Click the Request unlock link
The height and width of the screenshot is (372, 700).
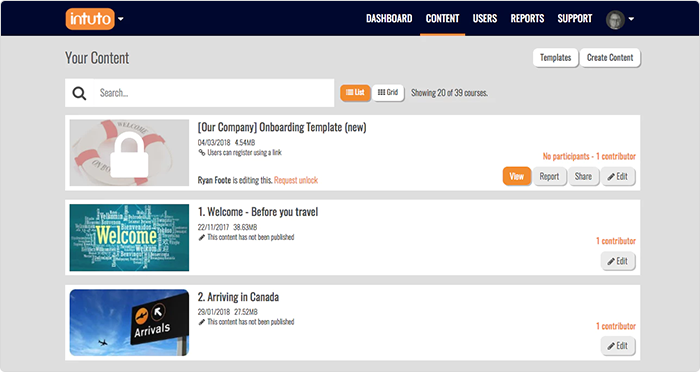coord(296,180)
